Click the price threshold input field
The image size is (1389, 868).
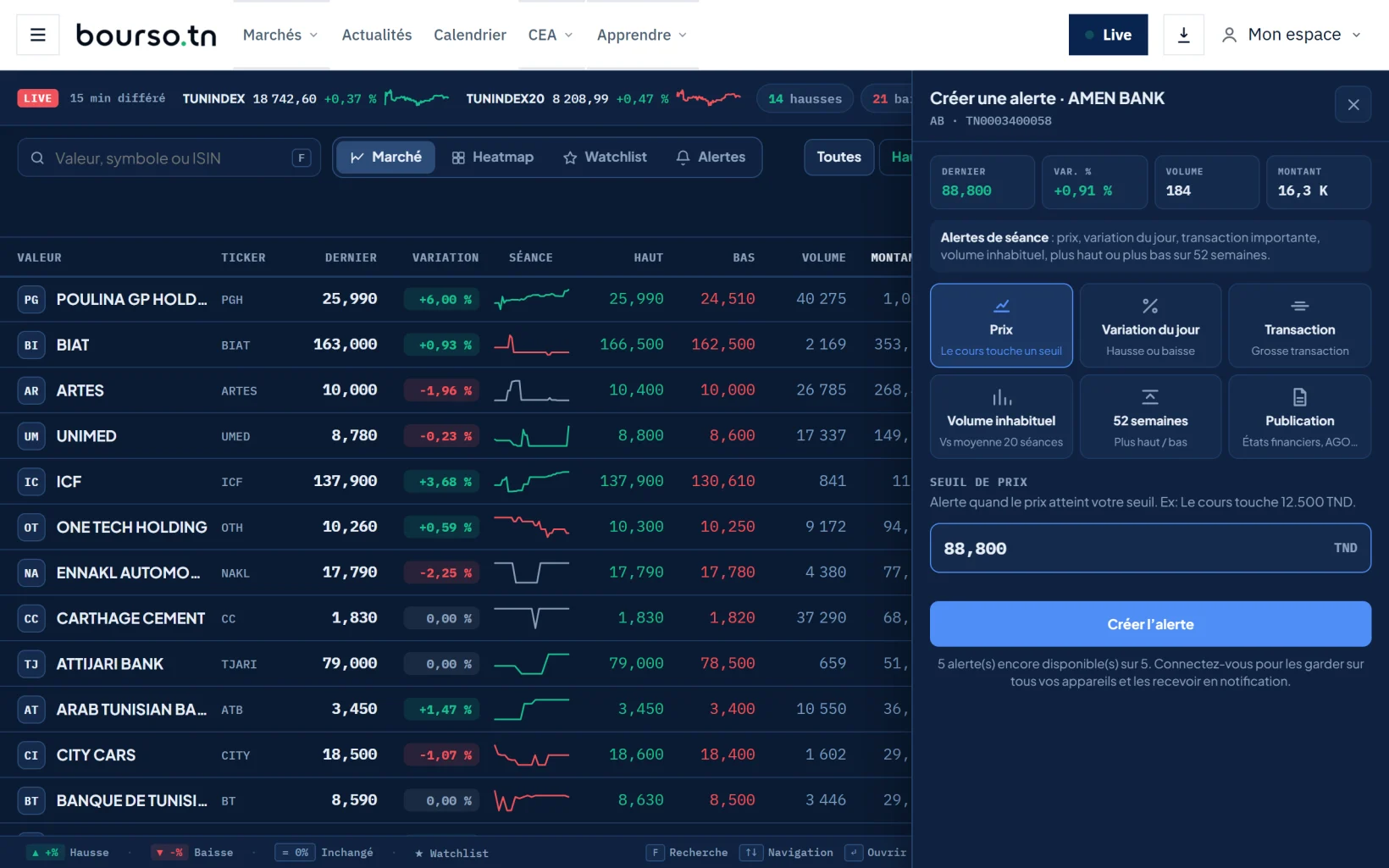(1150, 548)
